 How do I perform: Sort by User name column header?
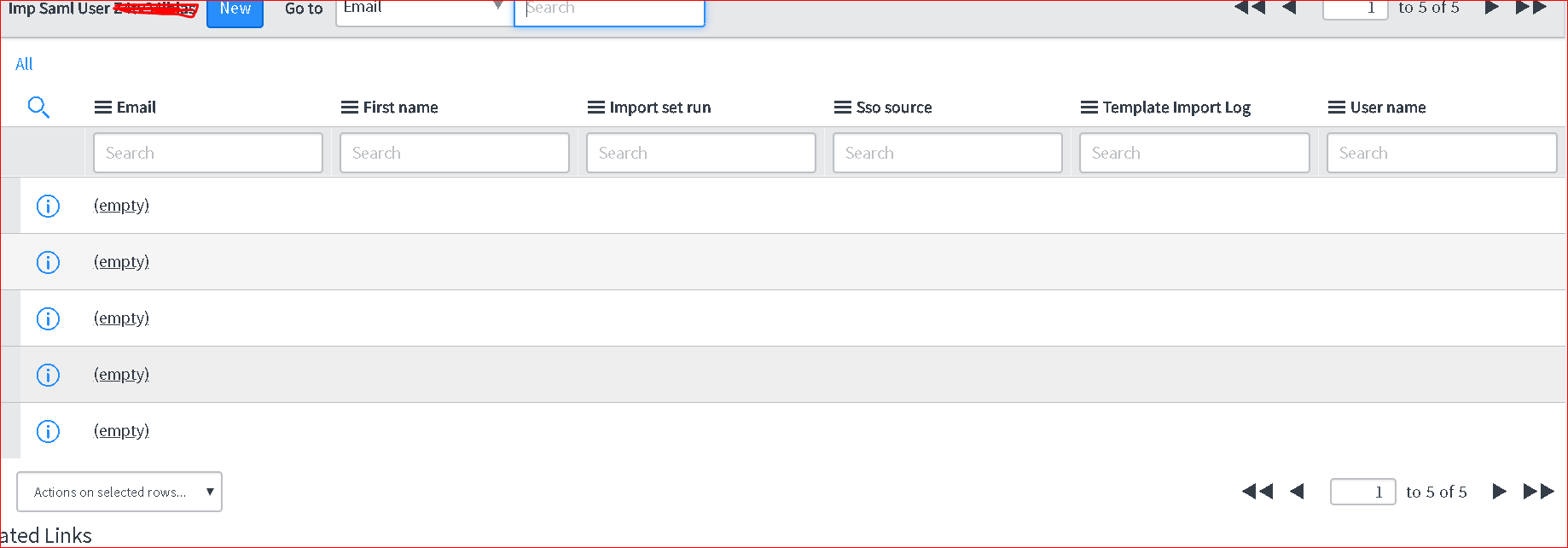(x=1388, y=108)
